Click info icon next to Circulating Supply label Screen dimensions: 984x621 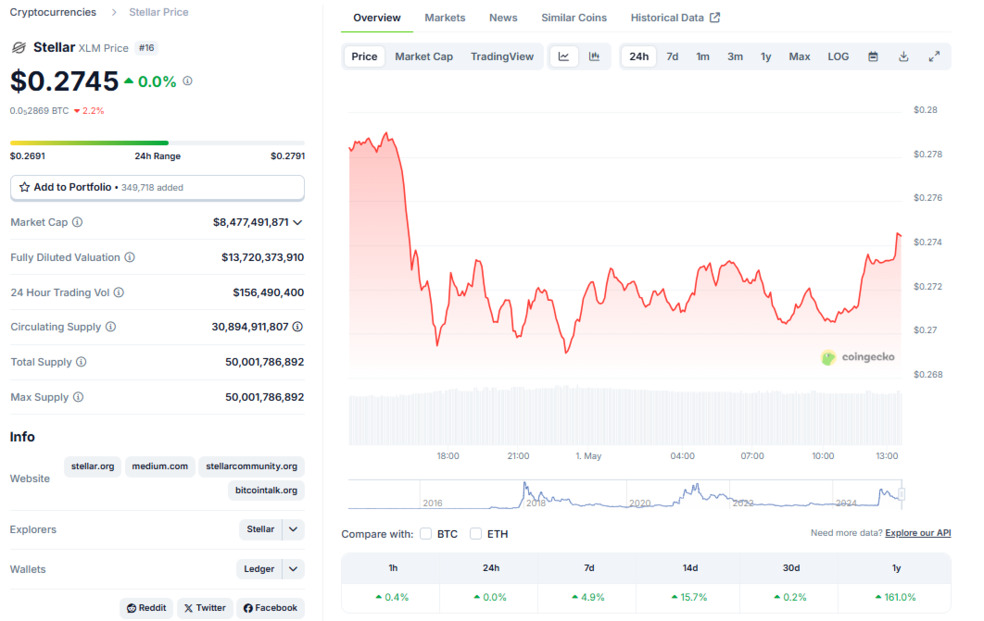110,327
